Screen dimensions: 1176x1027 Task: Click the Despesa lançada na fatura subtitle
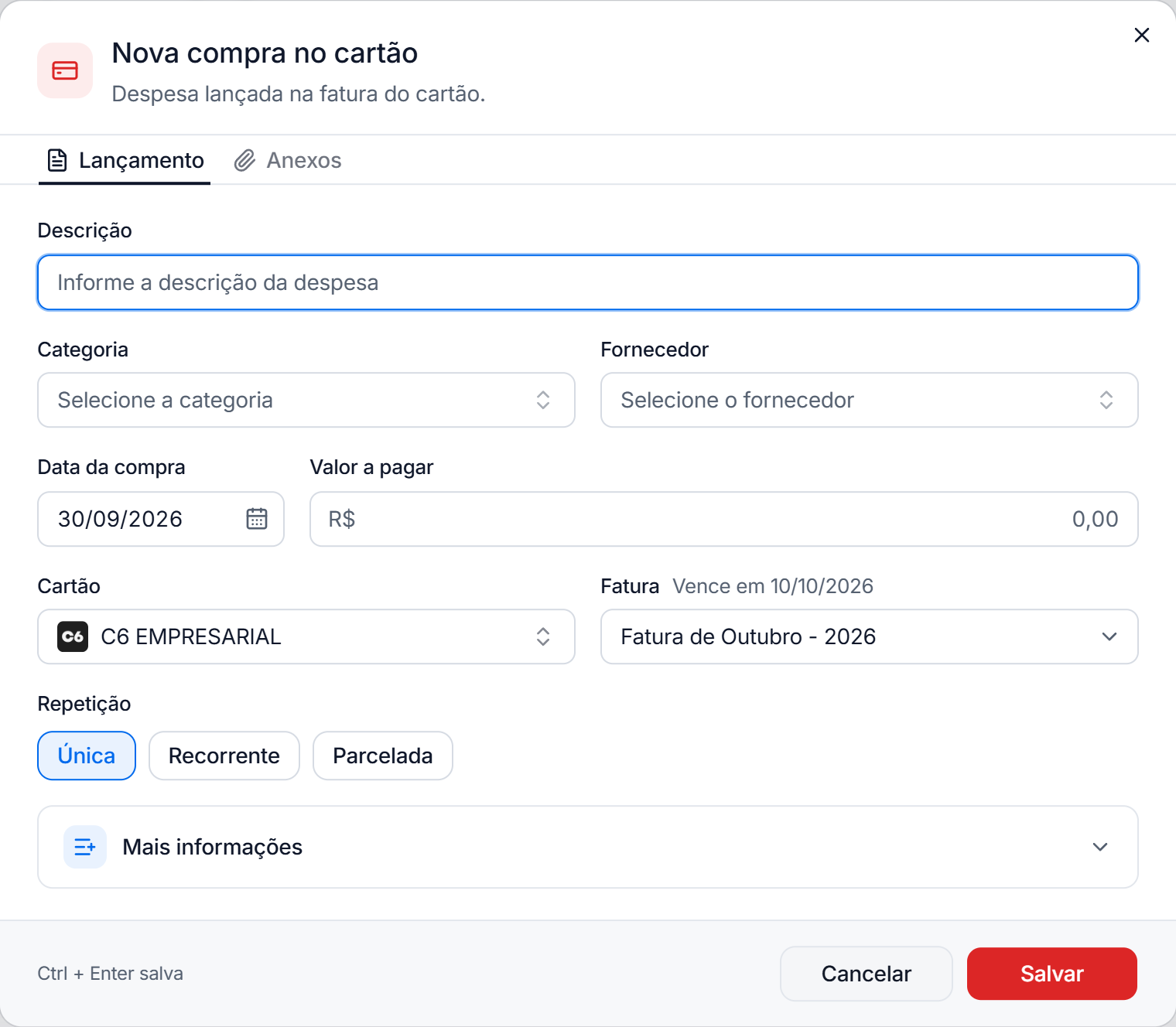coord(299,94)
